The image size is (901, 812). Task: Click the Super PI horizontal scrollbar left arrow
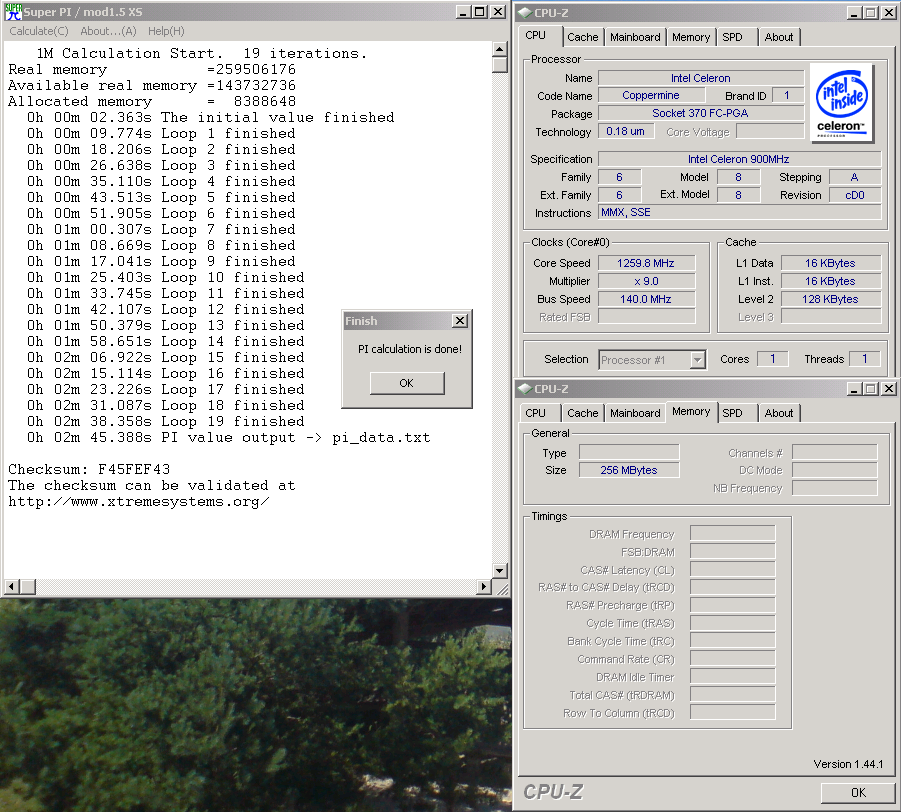[11, 587]
